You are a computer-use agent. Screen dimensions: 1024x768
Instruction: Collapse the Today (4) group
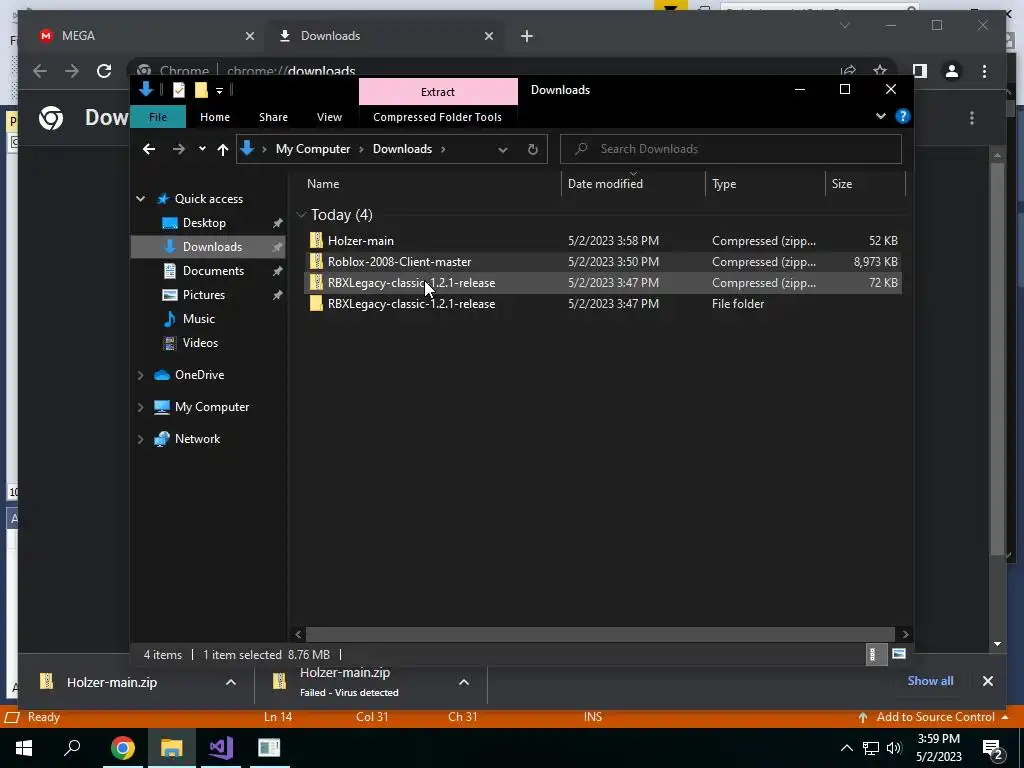click(301, 215)
